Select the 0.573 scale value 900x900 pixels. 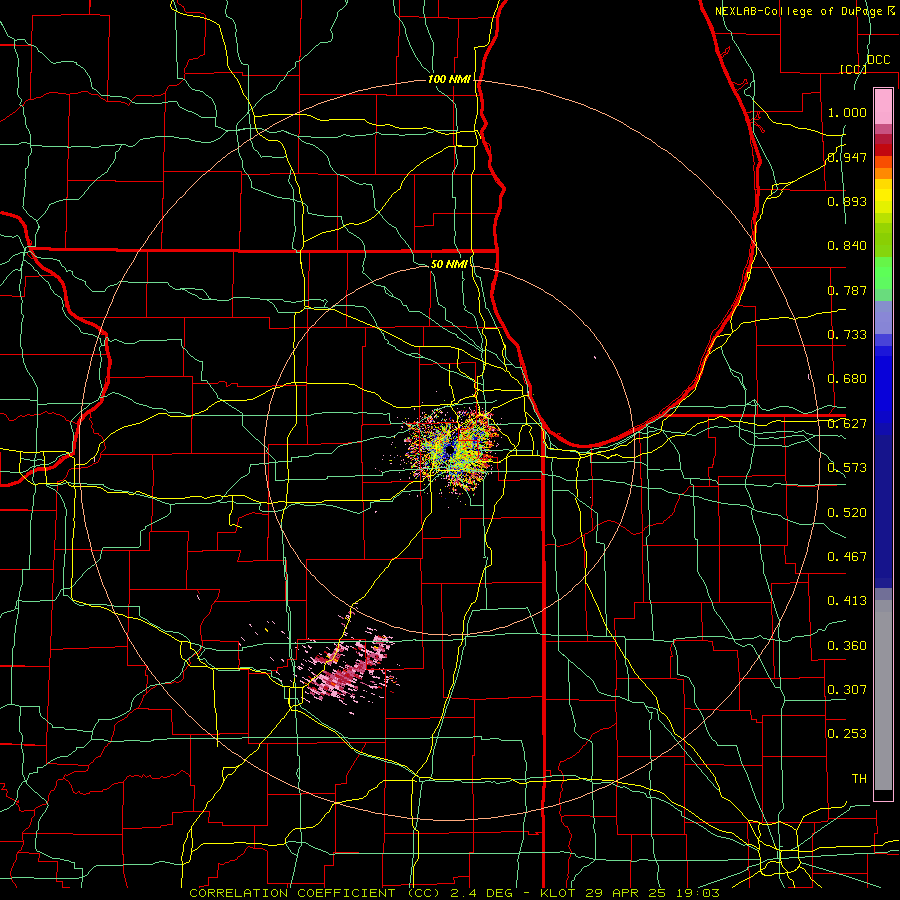tap(847, 468)
